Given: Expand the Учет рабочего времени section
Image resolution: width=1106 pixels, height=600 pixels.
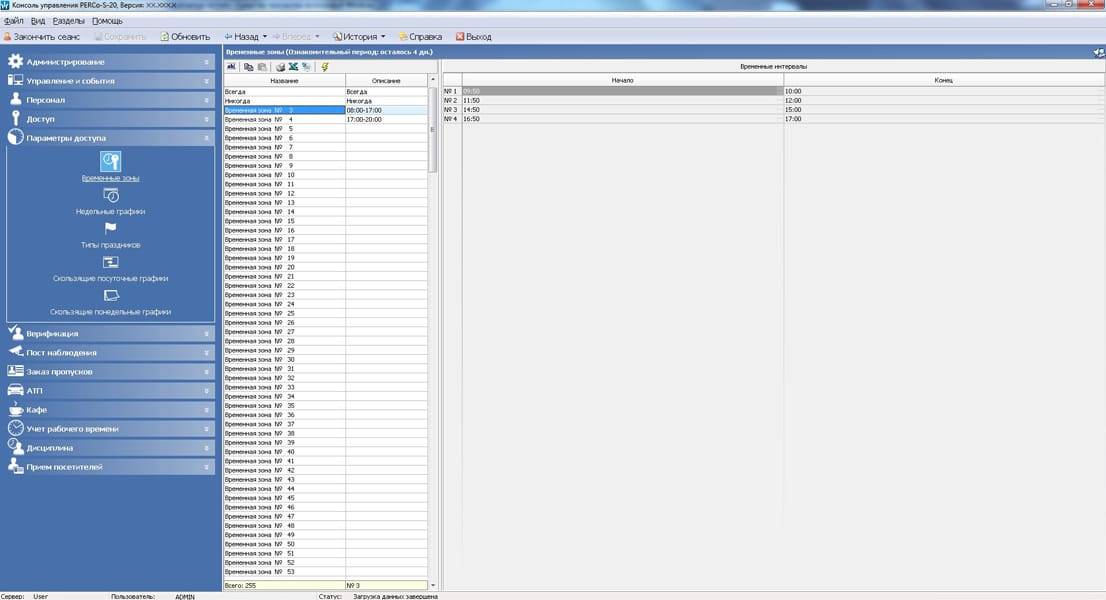Looking at the screenshot, I should click(108, 429).
